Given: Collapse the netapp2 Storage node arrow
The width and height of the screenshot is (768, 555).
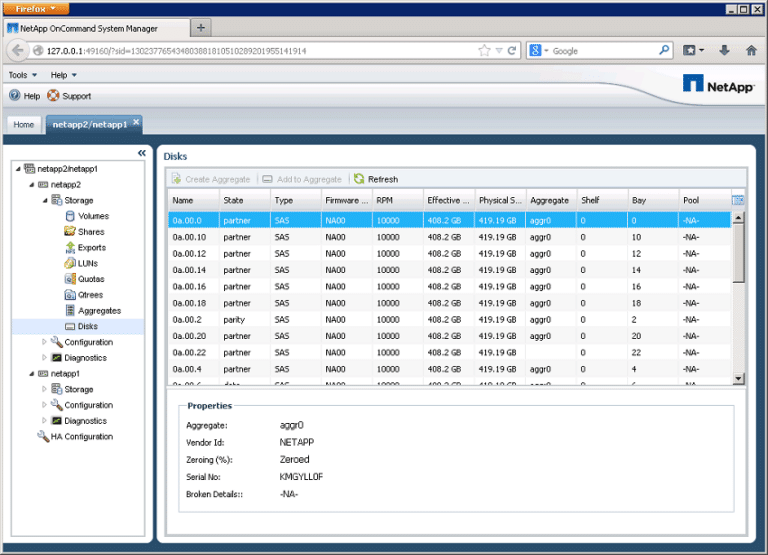Looking at the screenshot, I should [x=45, y=200].
